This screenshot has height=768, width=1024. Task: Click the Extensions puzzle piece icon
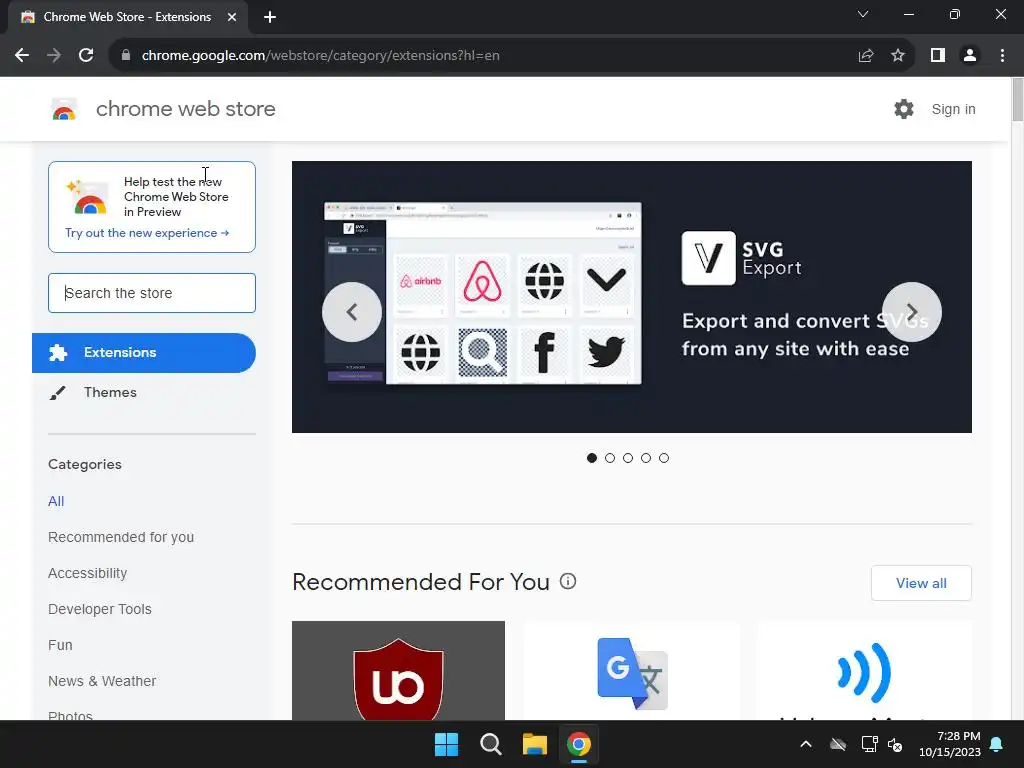(58, 353)
